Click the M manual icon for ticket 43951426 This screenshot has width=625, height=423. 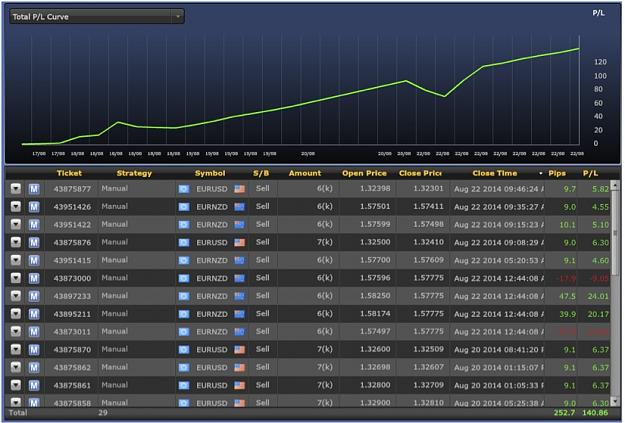(34, 207)
